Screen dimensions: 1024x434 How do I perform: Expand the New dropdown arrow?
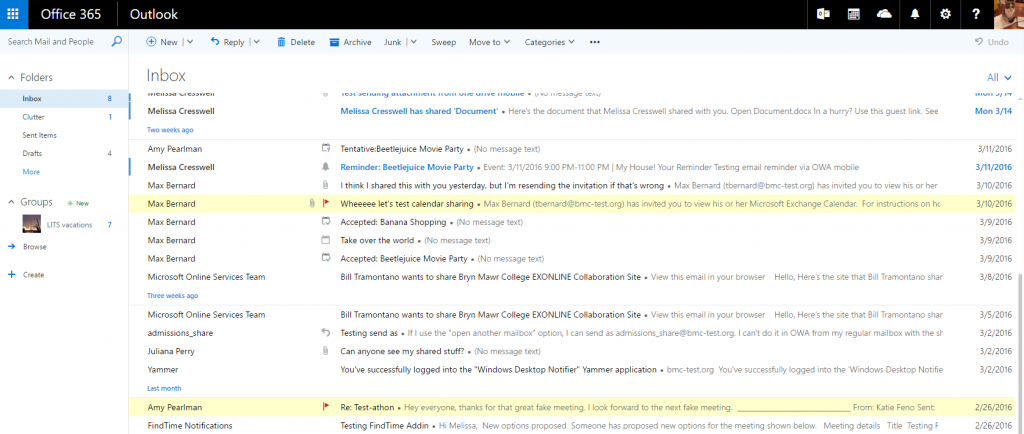click(x=190, y=42)
